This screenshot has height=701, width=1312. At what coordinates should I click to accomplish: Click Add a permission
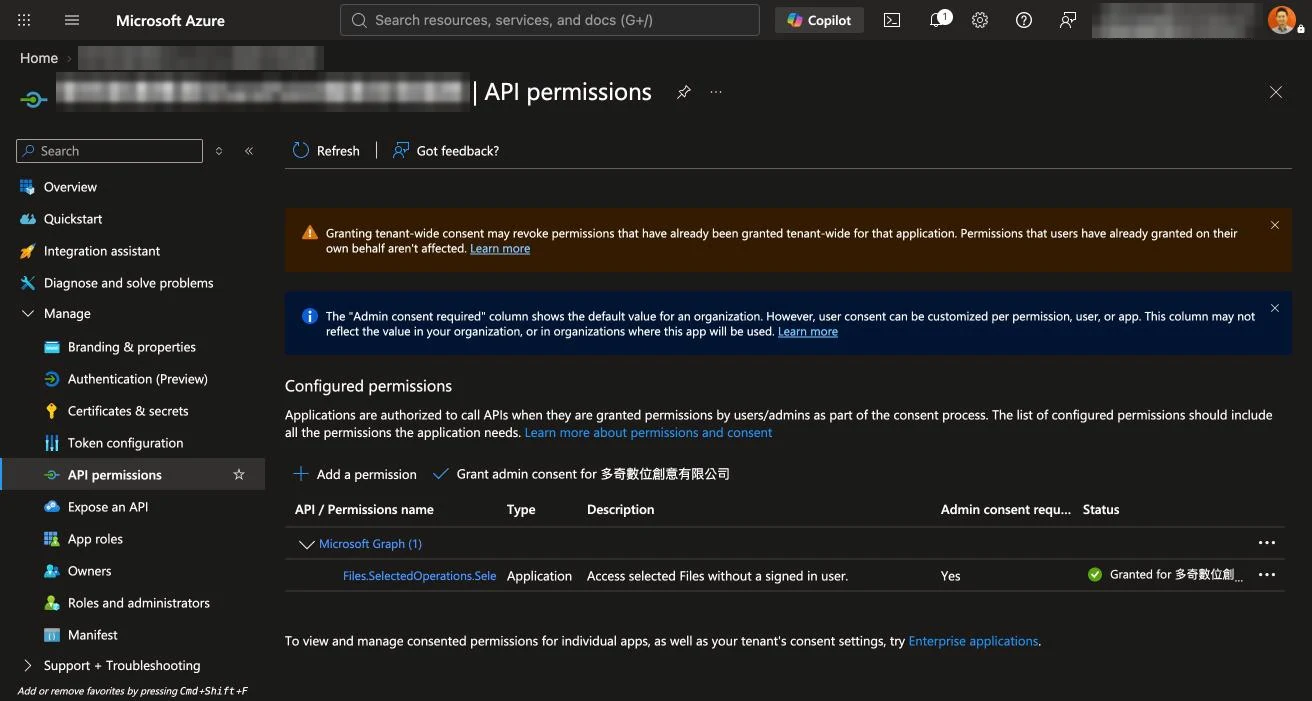point(355,474)
